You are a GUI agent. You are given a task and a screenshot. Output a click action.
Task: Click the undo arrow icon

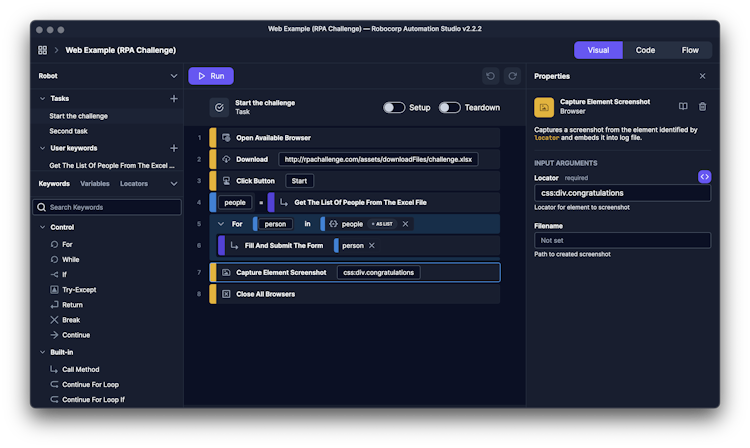click(x=490, y=76)
